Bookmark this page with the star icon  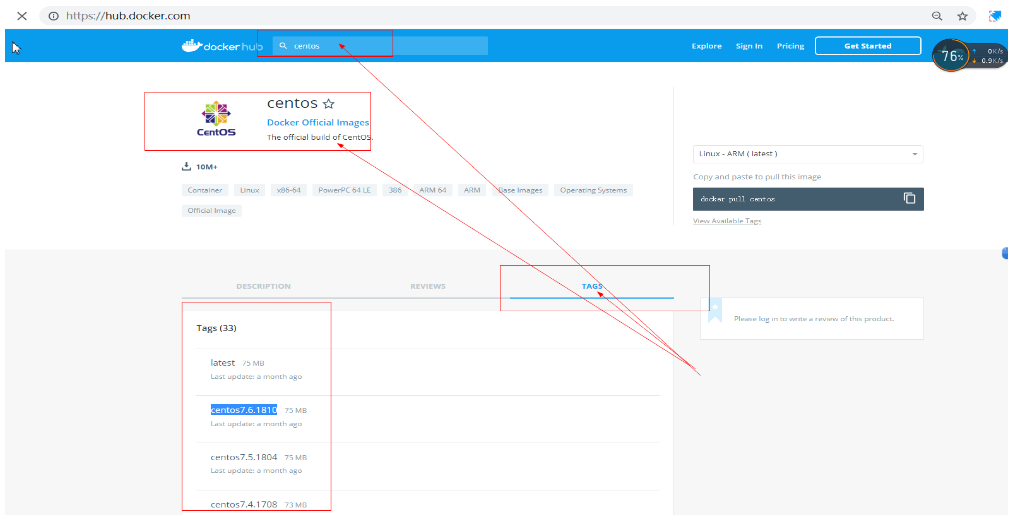[x=963, y=16]
